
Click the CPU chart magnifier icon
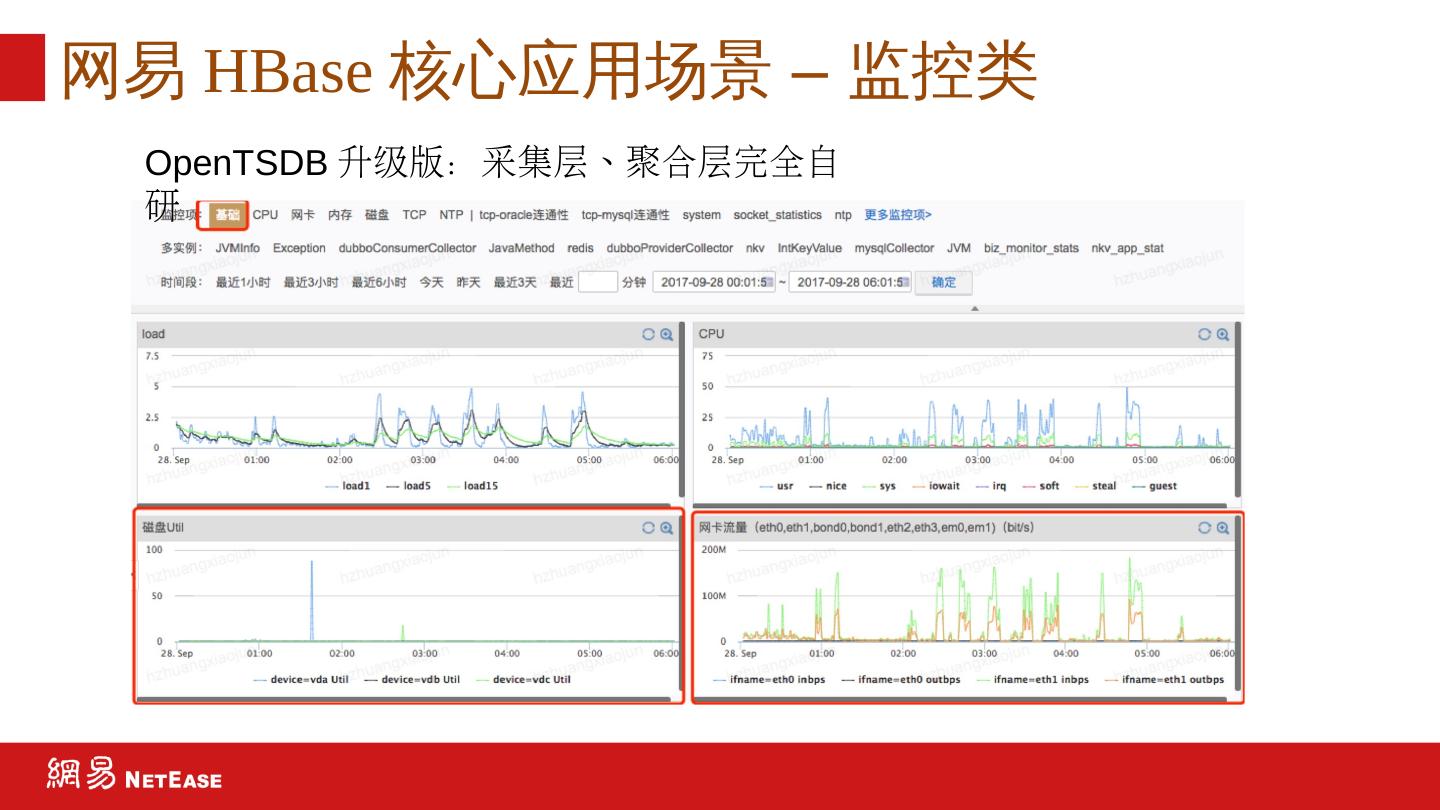point(1222,335)
